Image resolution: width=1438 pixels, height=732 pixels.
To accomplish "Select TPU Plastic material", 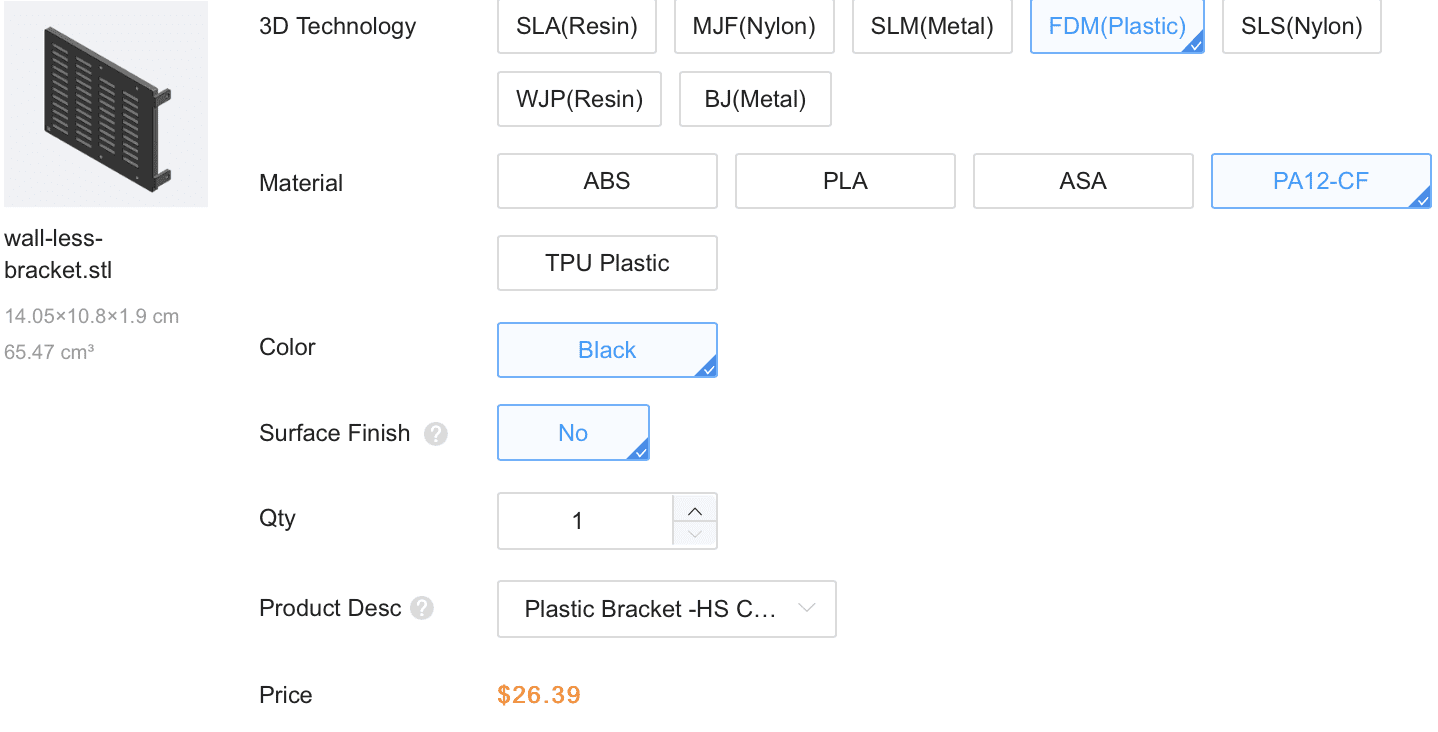I will pyautogui.click(x=607, y=263).
